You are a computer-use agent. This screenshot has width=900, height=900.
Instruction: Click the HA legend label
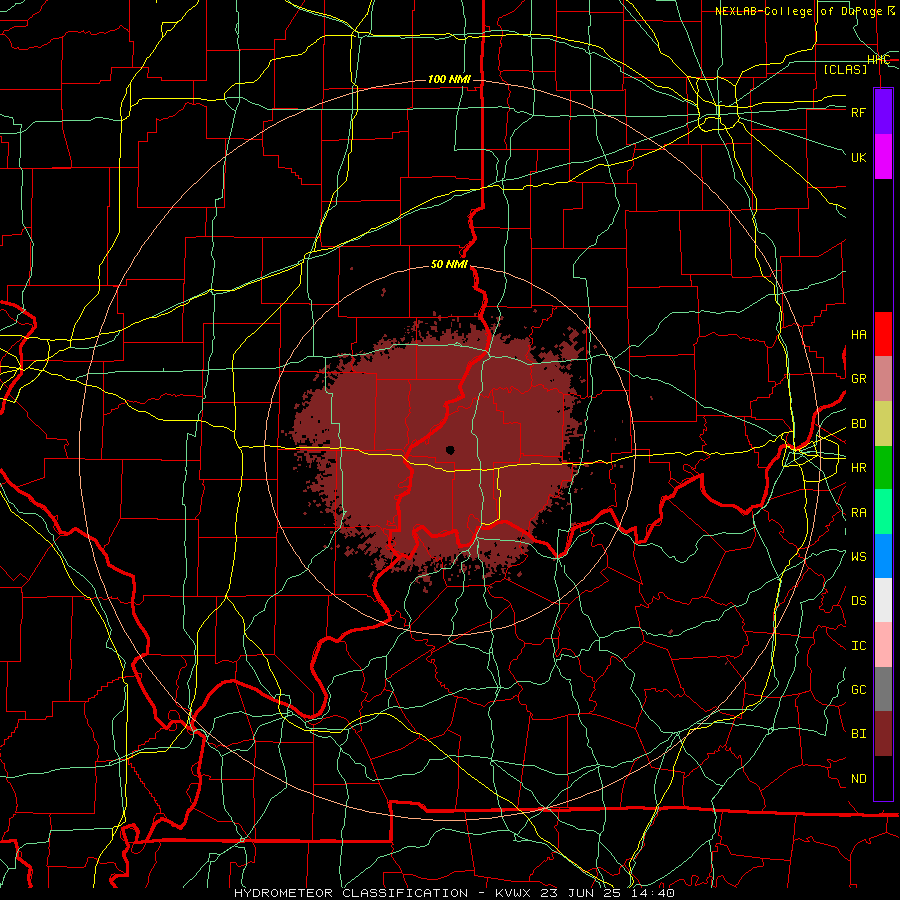point(859,335)
